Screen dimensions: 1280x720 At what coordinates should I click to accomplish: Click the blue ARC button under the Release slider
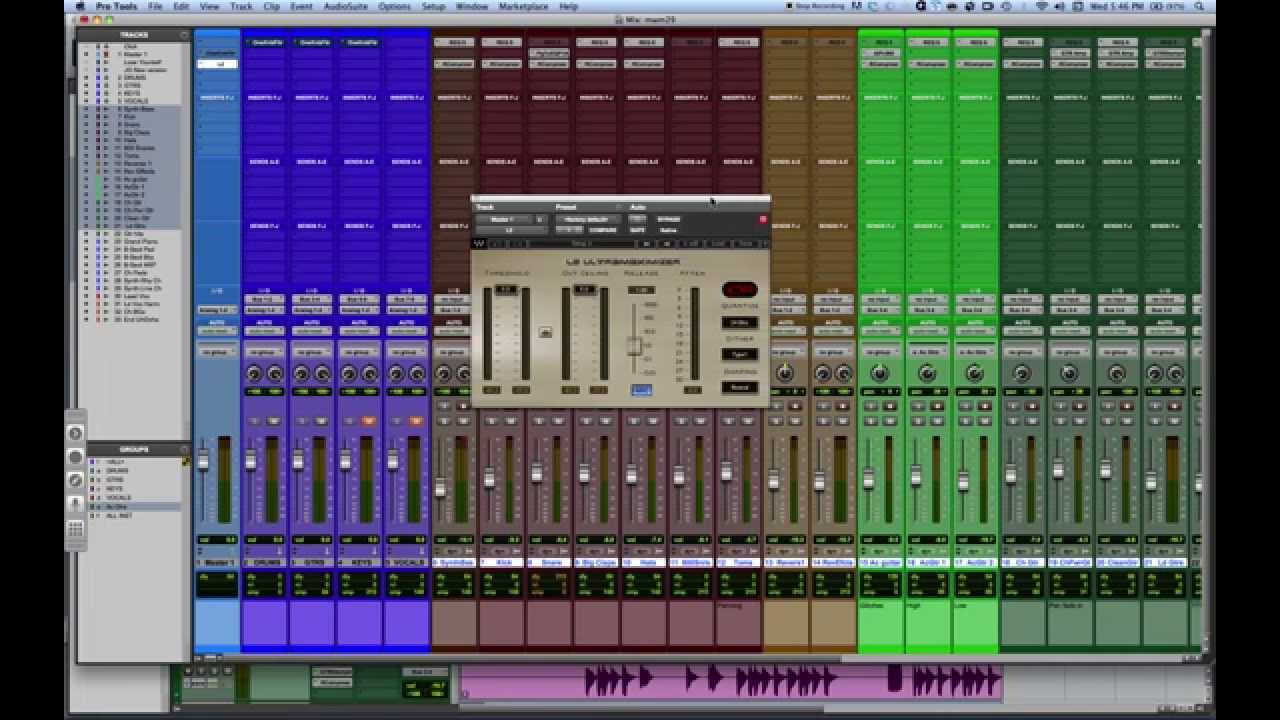click(641, 390)
